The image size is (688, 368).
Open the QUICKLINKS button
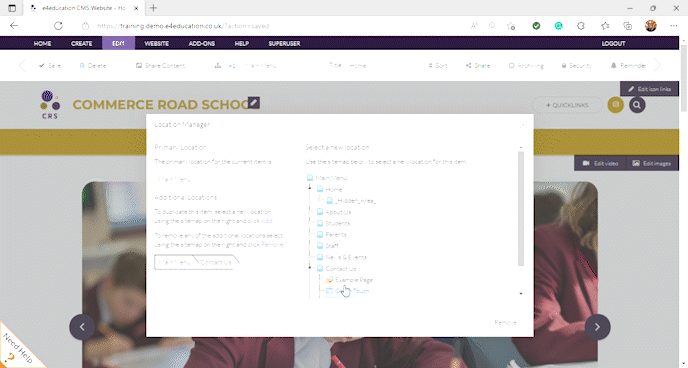567,105
